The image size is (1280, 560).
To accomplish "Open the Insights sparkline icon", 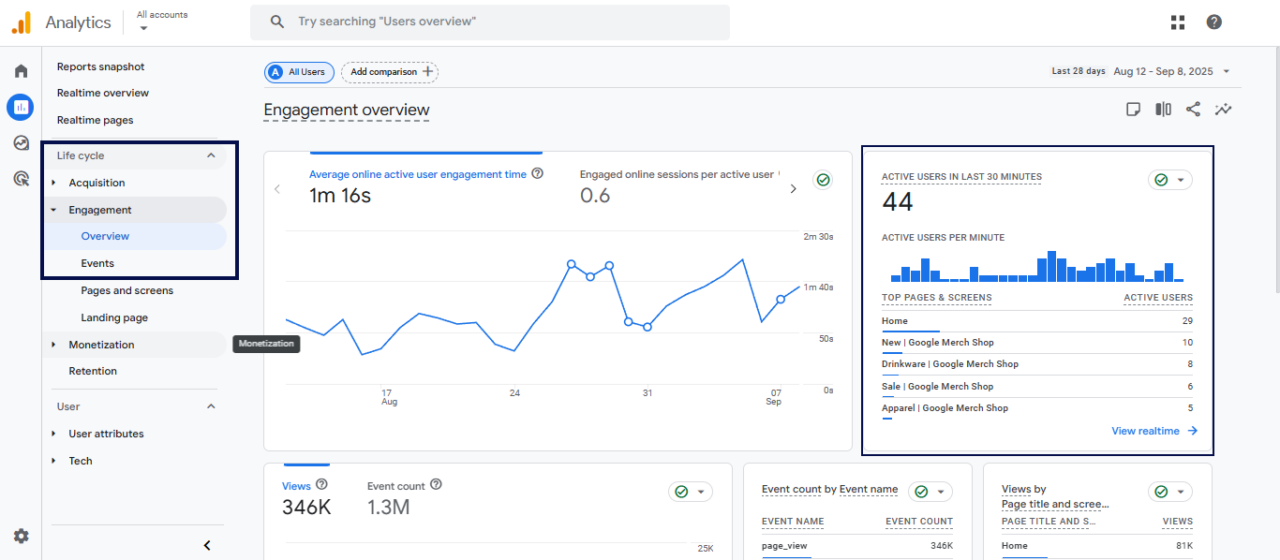I will 1223,110.
